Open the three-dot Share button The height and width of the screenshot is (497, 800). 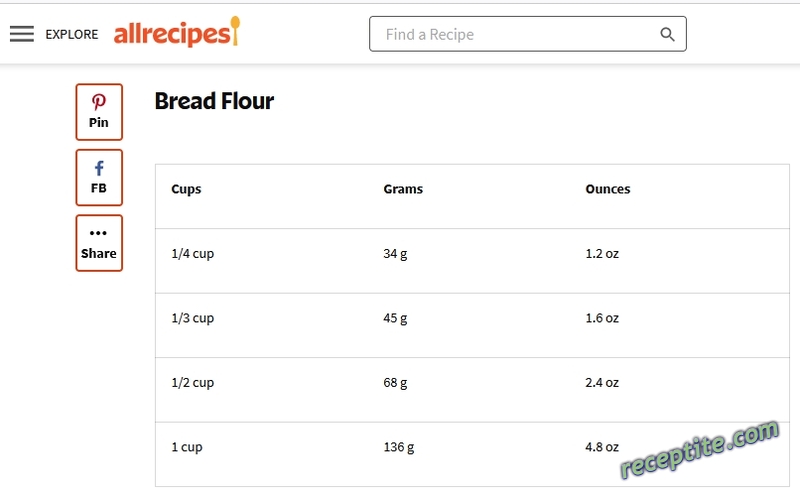coord(99,243)
